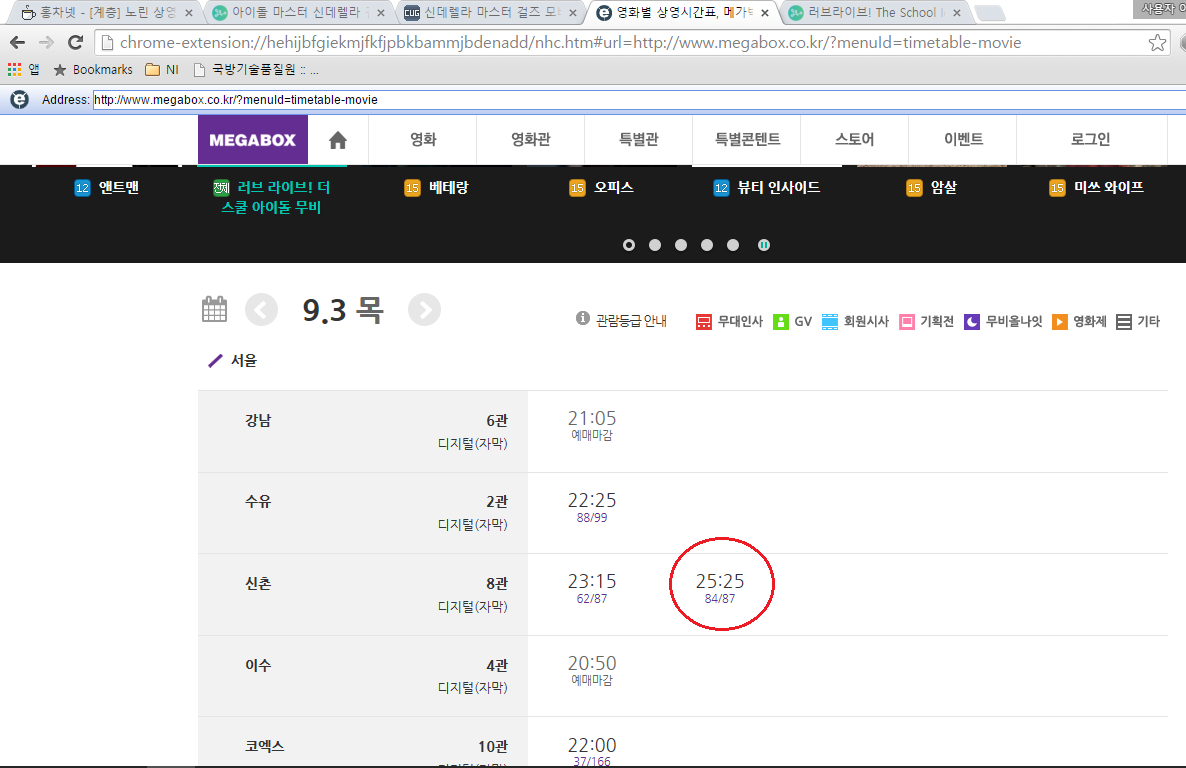Go back to the previous browser page
Screen dimensions: 1186x768
(17, 43)
